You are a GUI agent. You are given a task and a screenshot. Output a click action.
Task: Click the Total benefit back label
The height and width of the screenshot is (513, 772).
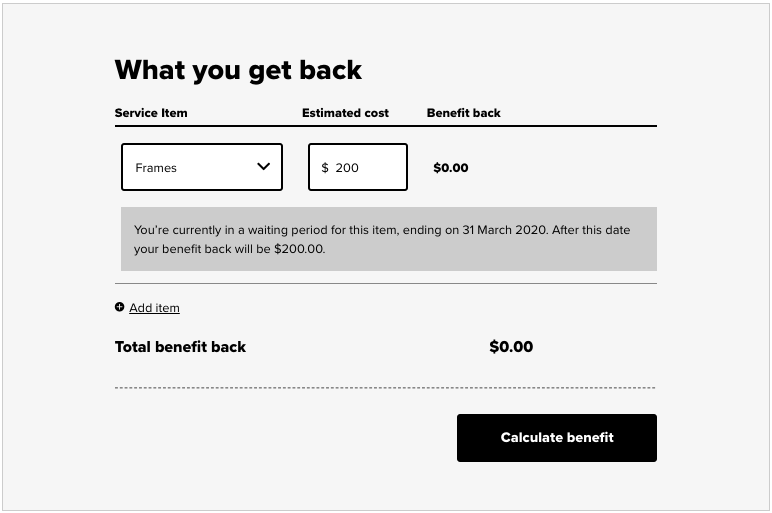180,347
